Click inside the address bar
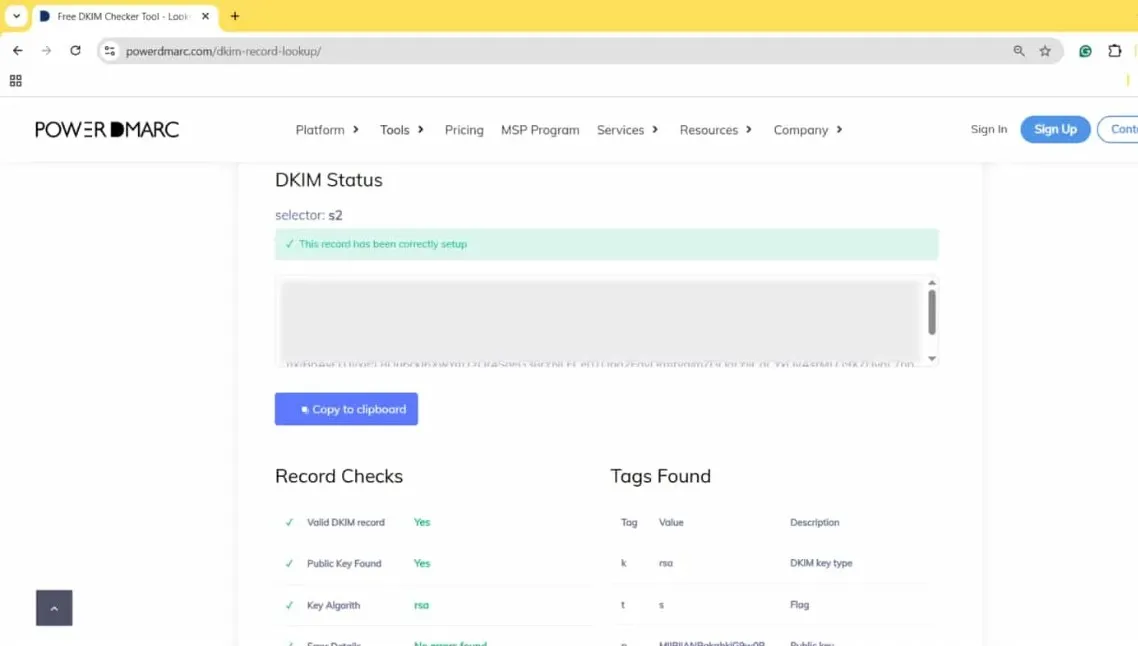The image size is (1138, 646). click(400, 50)
